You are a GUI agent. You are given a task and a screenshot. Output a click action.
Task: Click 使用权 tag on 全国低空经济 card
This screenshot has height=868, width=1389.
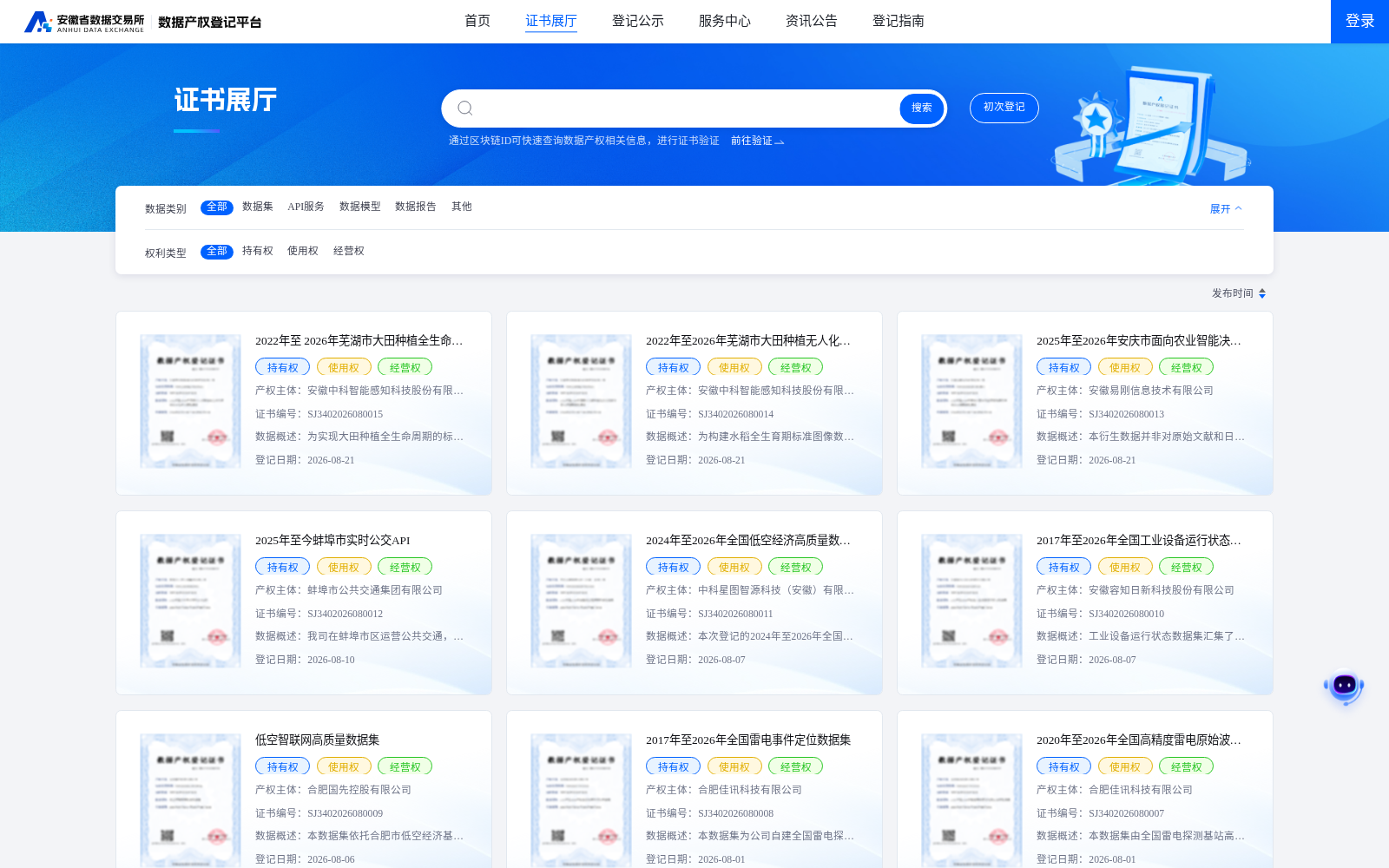734,567
